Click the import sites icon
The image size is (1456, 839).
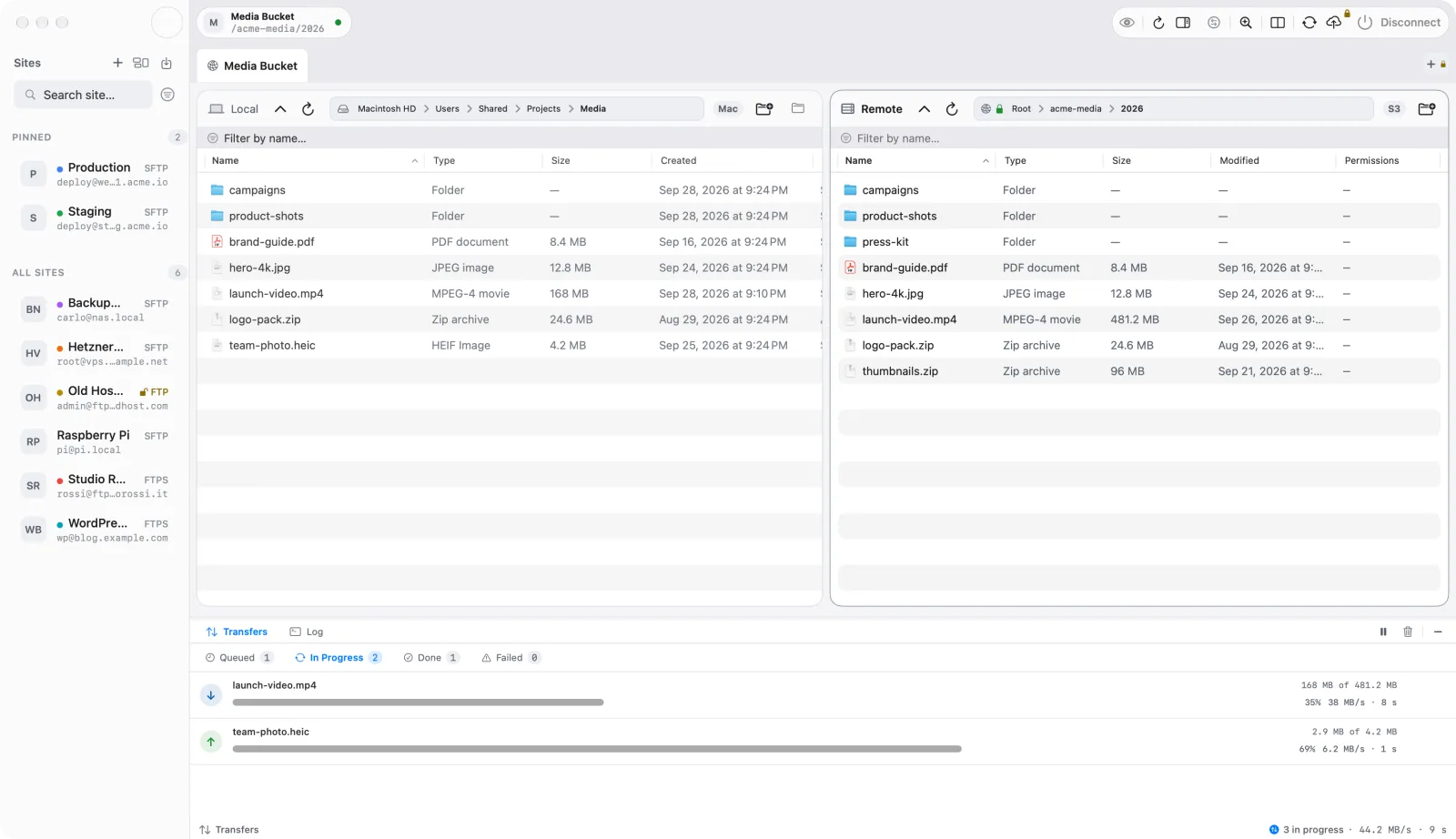pos(167,63)
